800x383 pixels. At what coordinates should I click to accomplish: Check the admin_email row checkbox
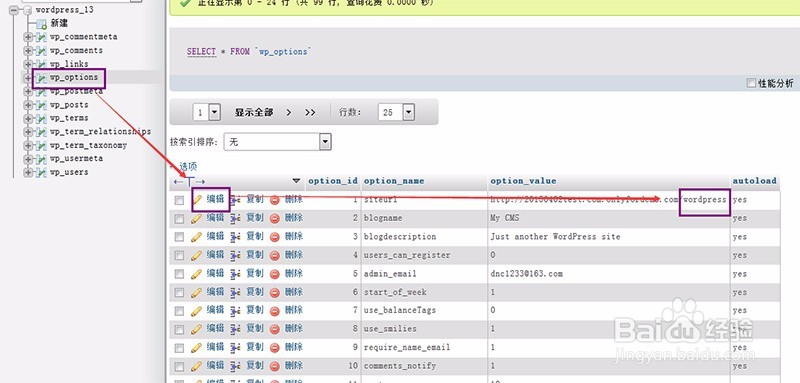(x=179, y=274)
